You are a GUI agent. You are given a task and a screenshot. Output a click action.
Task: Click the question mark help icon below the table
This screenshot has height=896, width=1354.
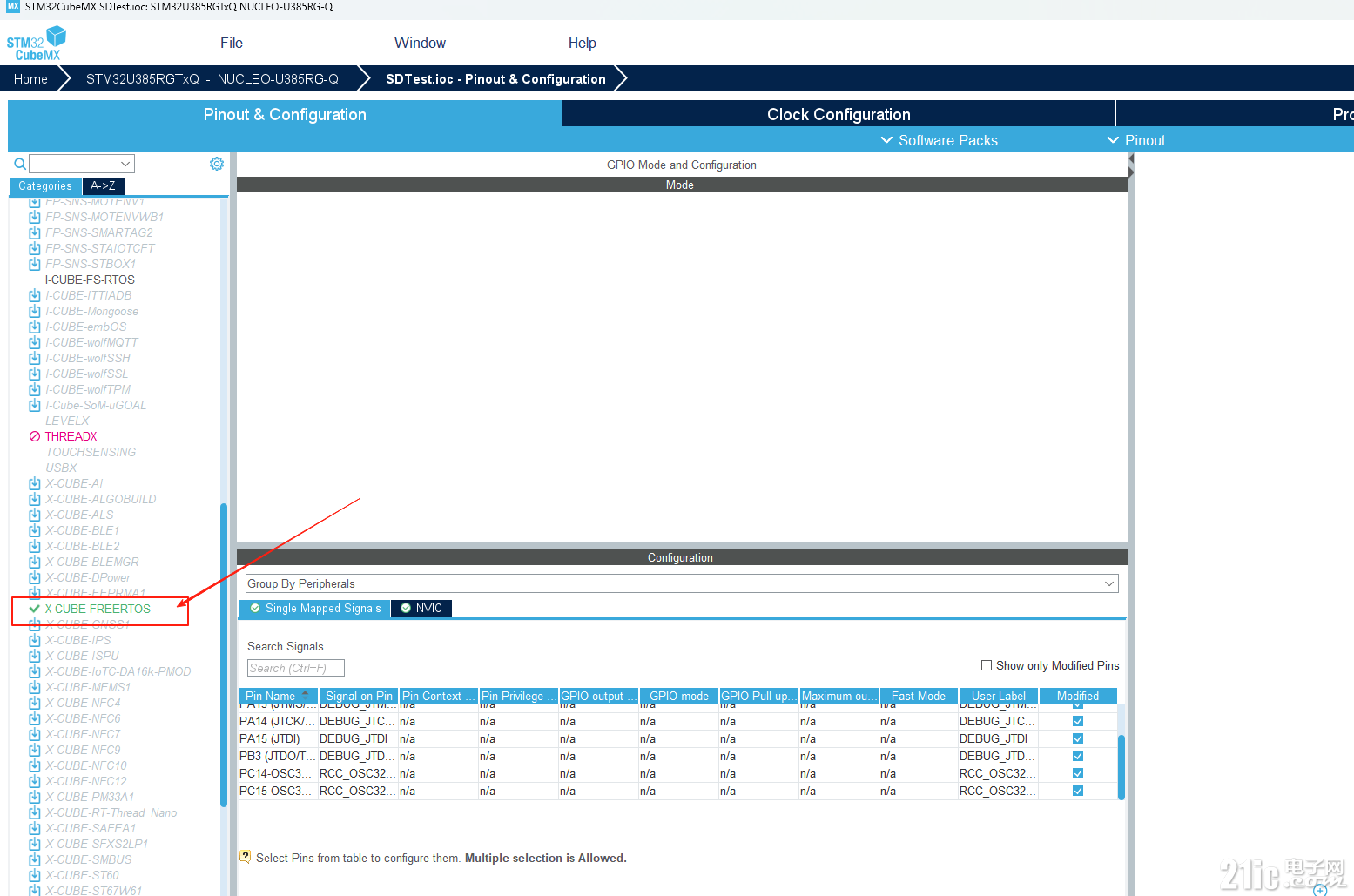click(246, 857)
